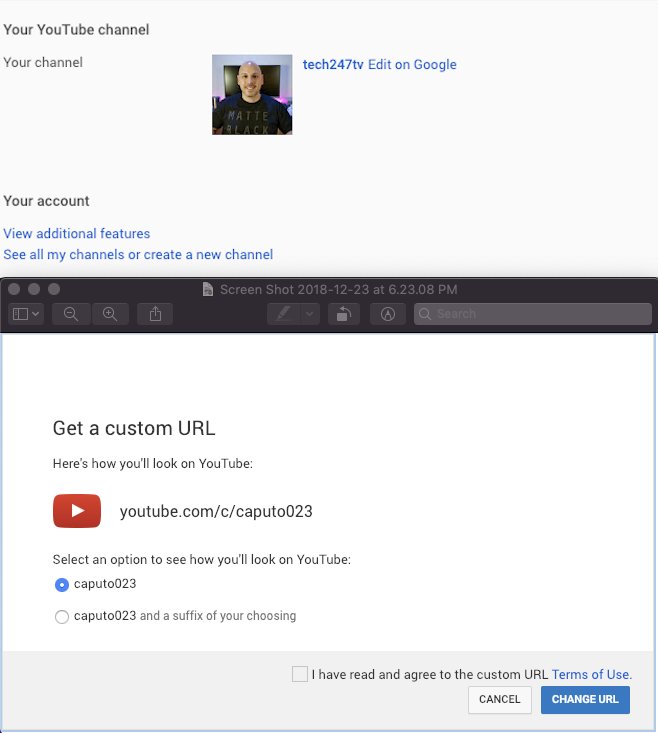
Task: Open View additional features link
Action: click(77, 233)
